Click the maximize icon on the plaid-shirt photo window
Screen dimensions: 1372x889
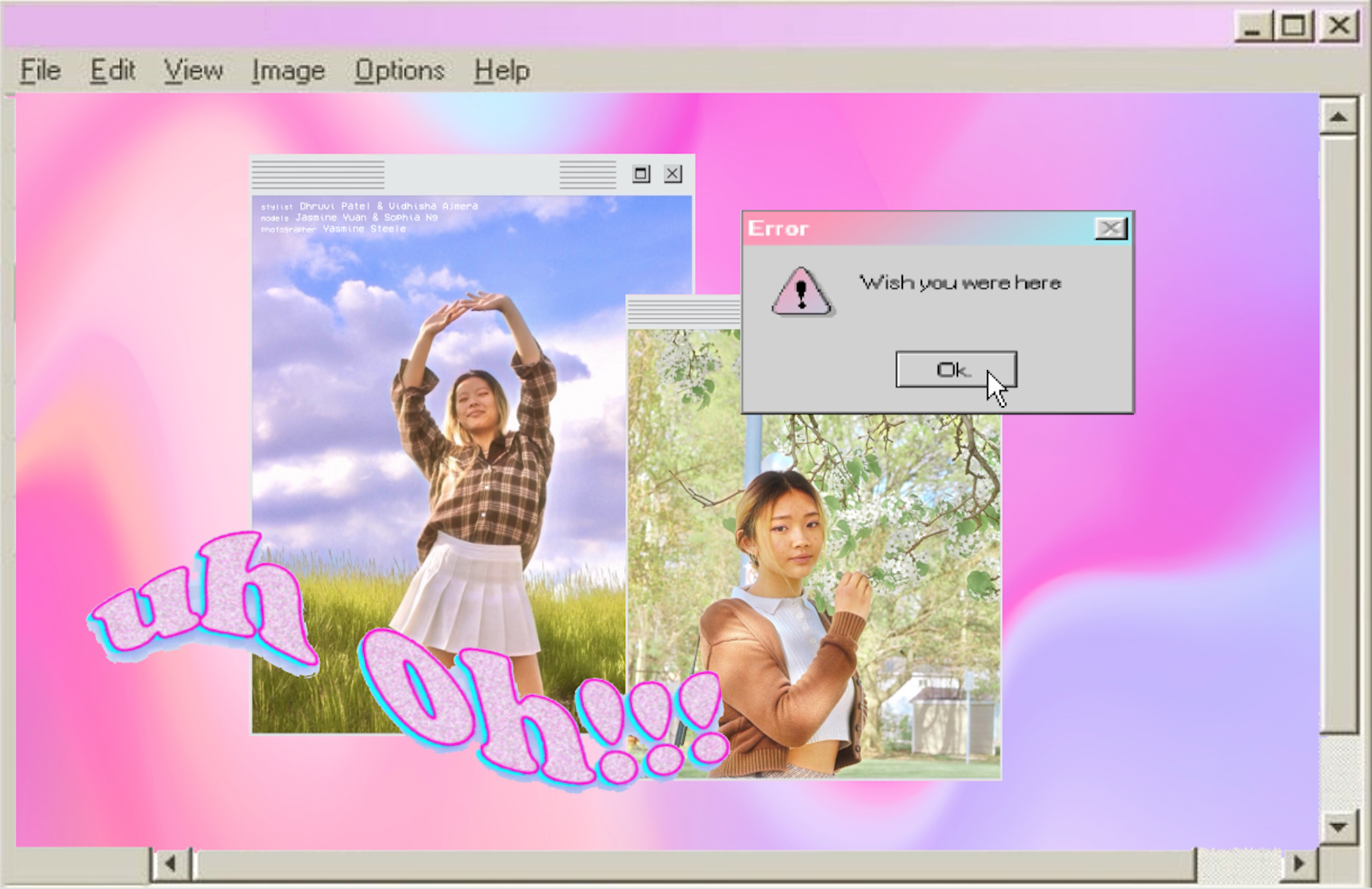tap(640, 173)
